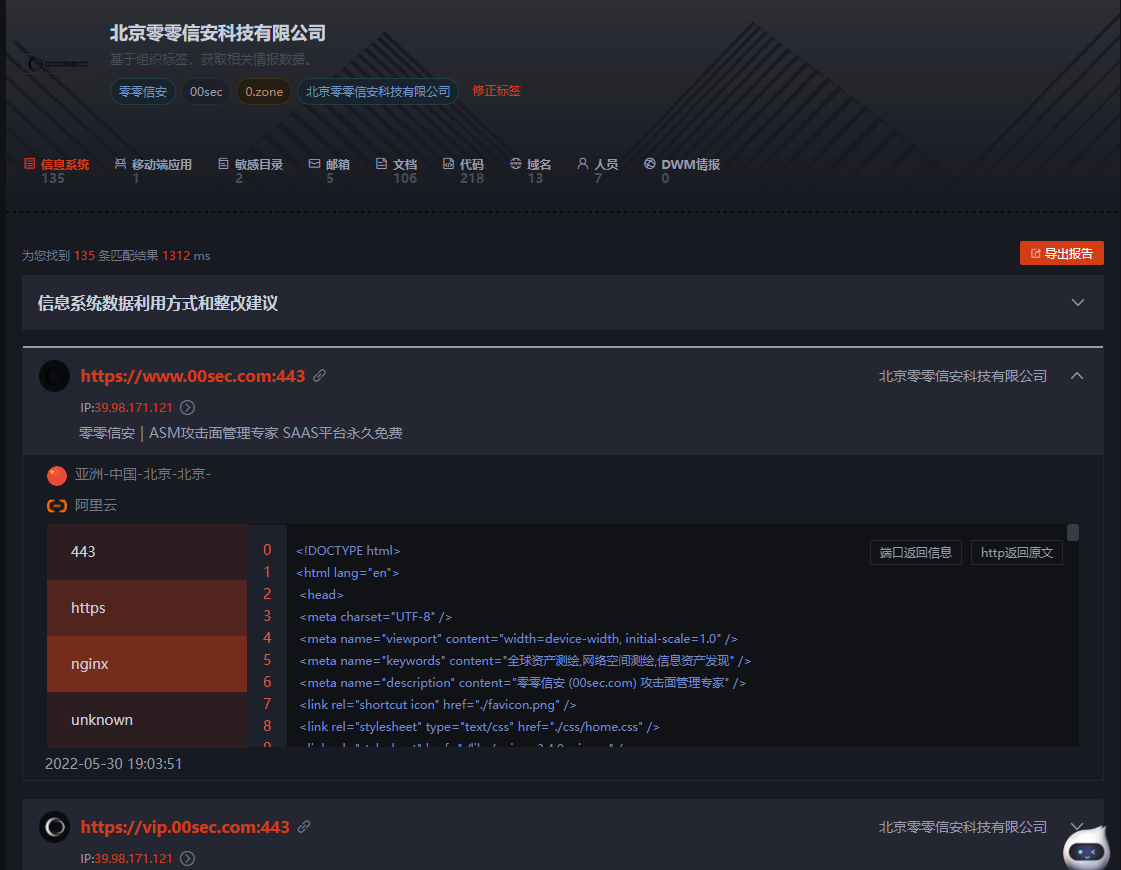
Task: Click the 导出报告 export button
Action: pos(1062,253)
